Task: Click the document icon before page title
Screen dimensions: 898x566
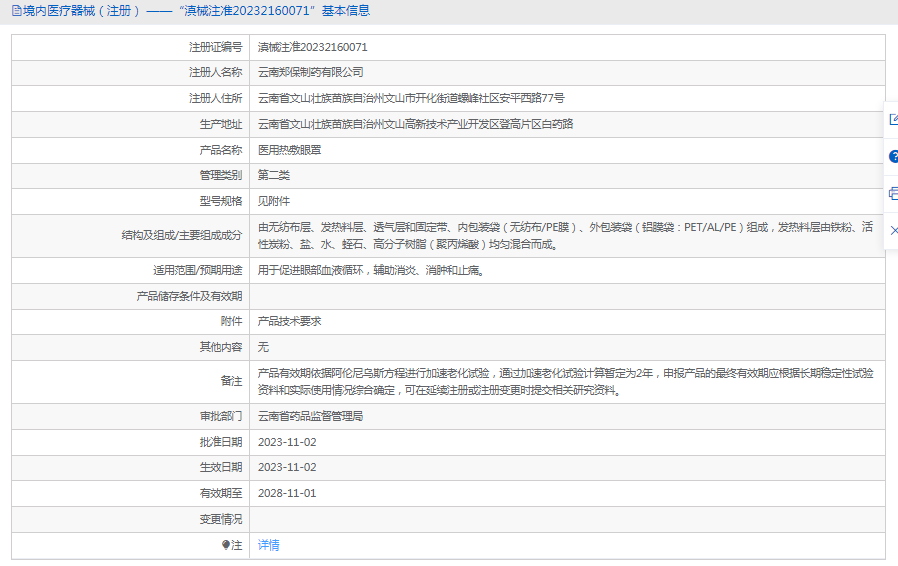Action: [x=17, y=11]
